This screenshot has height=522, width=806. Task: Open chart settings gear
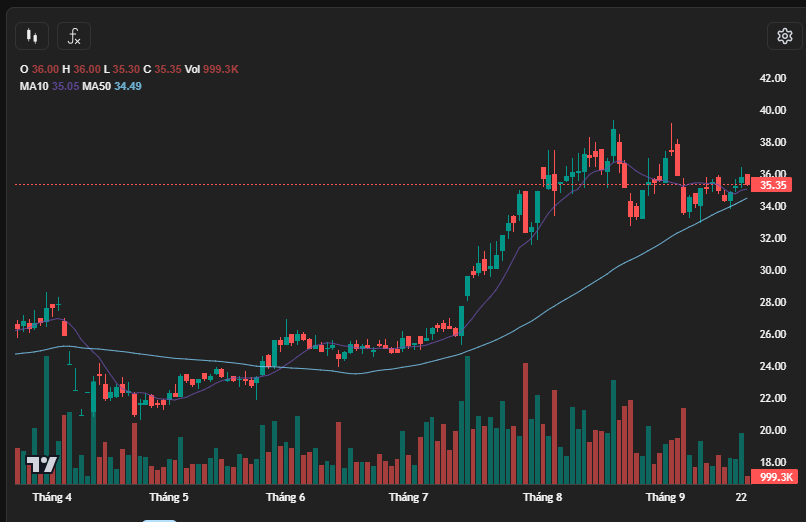pyautogui.click(x=784, y=37)
